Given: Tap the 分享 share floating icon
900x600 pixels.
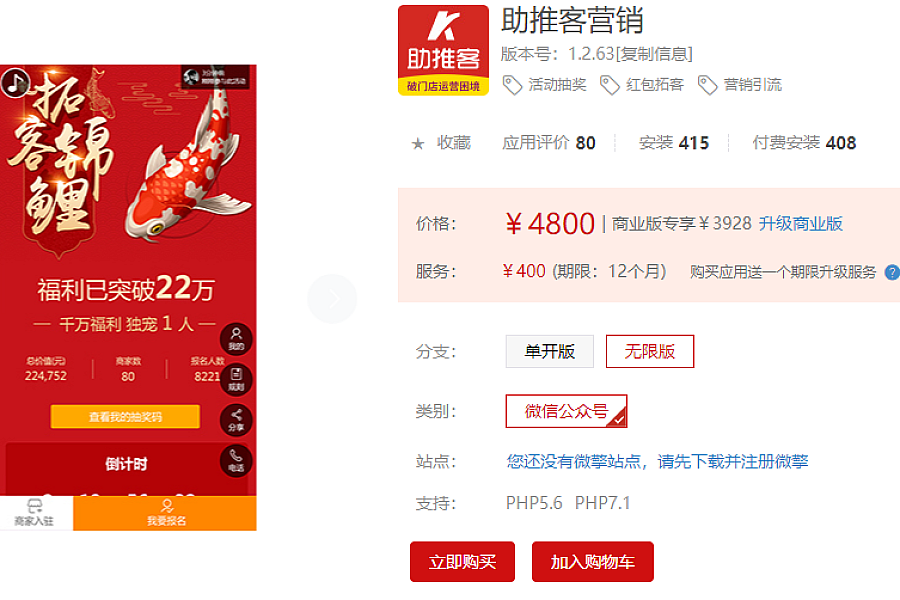Looking at the screenshot, I should tap(236, 420).
